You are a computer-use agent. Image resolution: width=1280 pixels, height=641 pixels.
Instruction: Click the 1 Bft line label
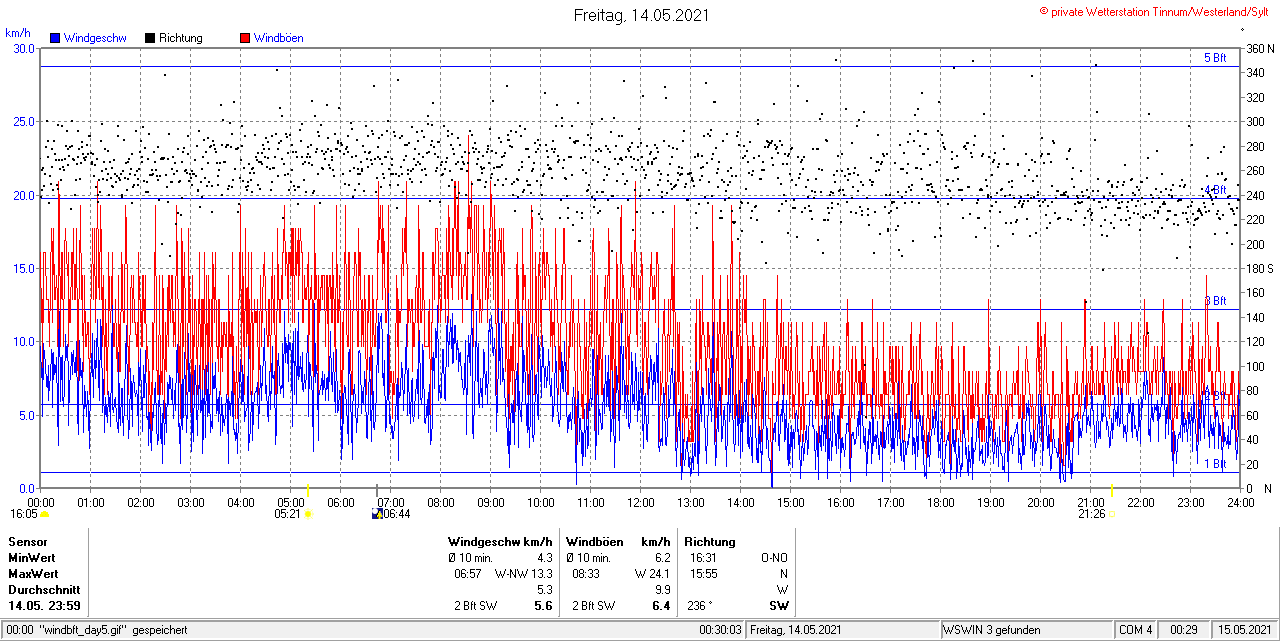(1214, 464)
